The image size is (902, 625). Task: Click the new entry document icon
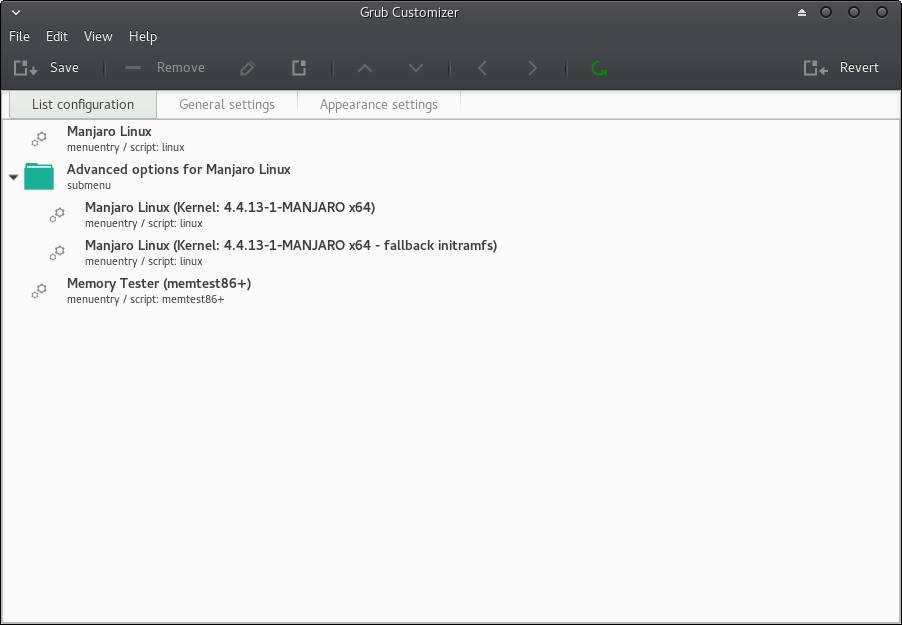299,68
